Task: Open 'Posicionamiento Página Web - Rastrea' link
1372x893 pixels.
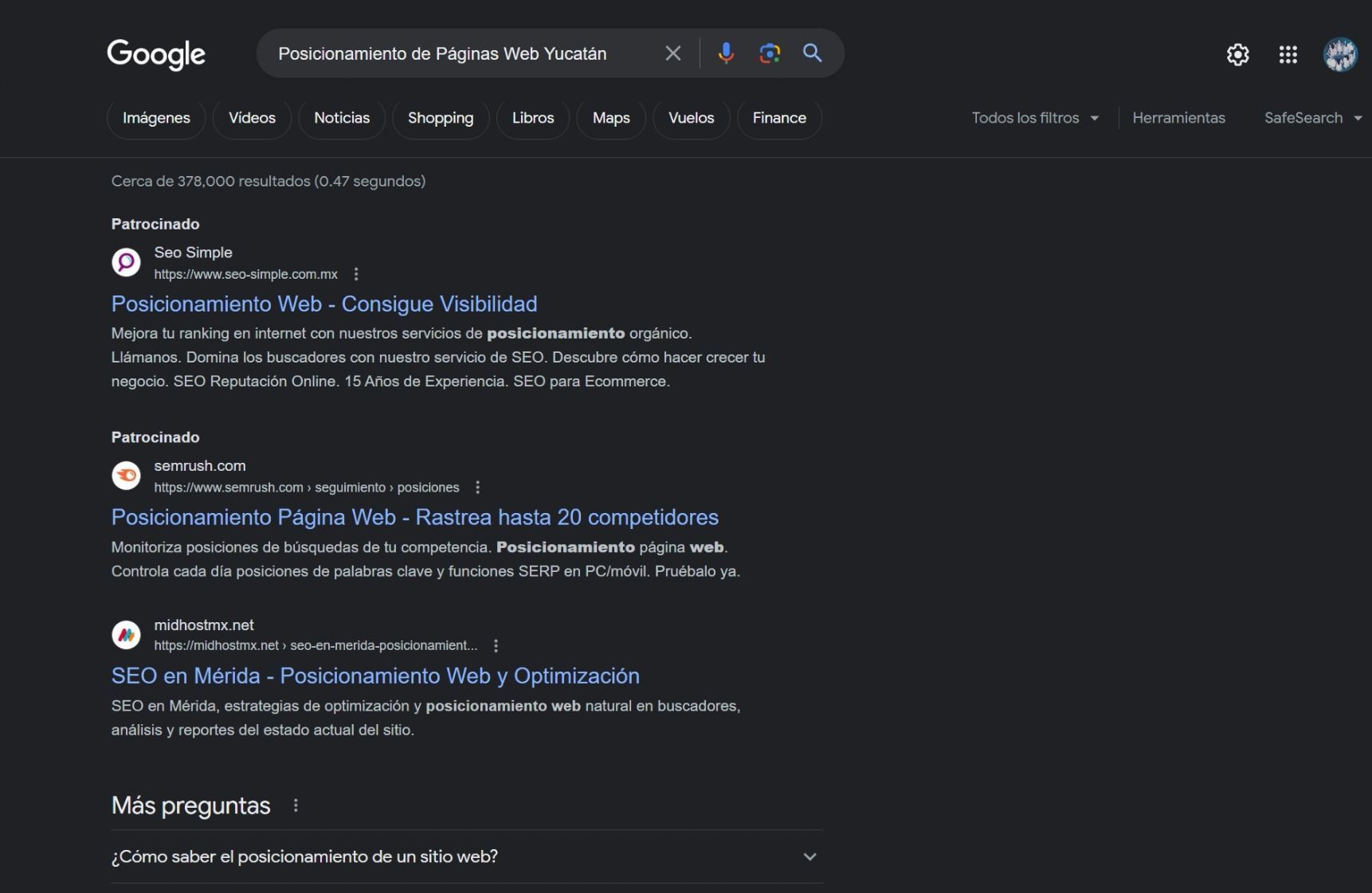Action: [415, 518]
